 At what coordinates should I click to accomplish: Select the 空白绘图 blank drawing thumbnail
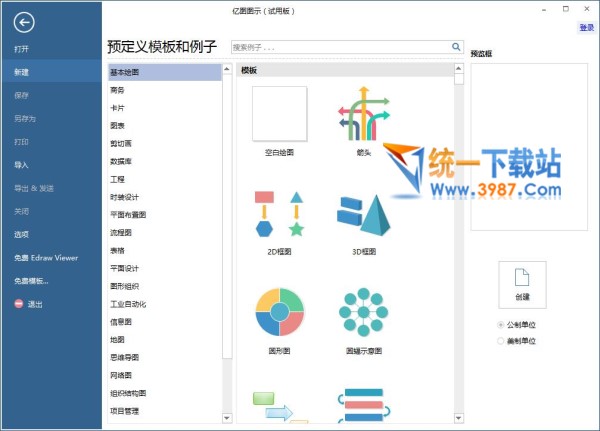(279, 114)
